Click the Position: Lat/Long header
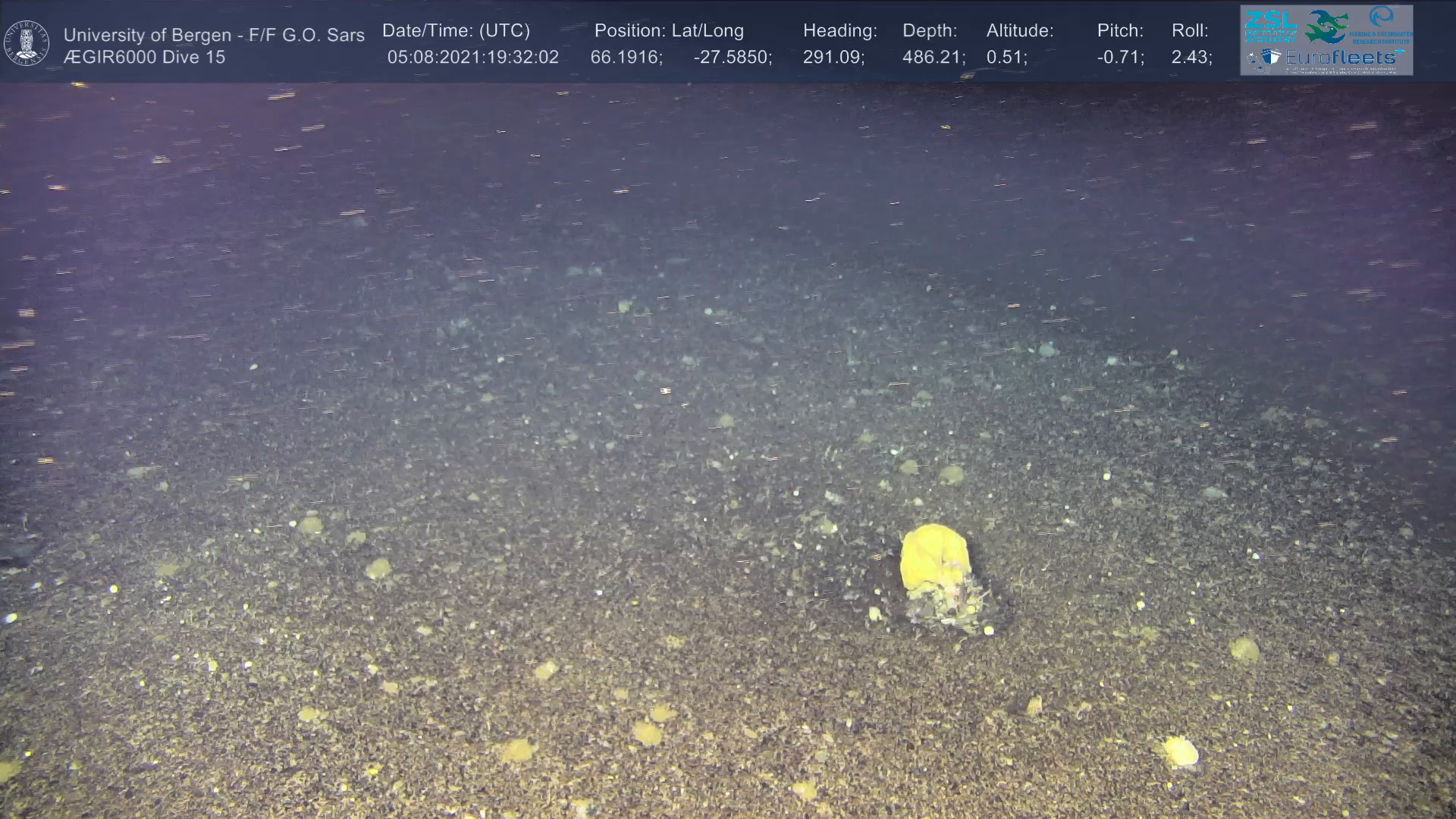Viewport: 1456px width, 819px height. point(668,31)
